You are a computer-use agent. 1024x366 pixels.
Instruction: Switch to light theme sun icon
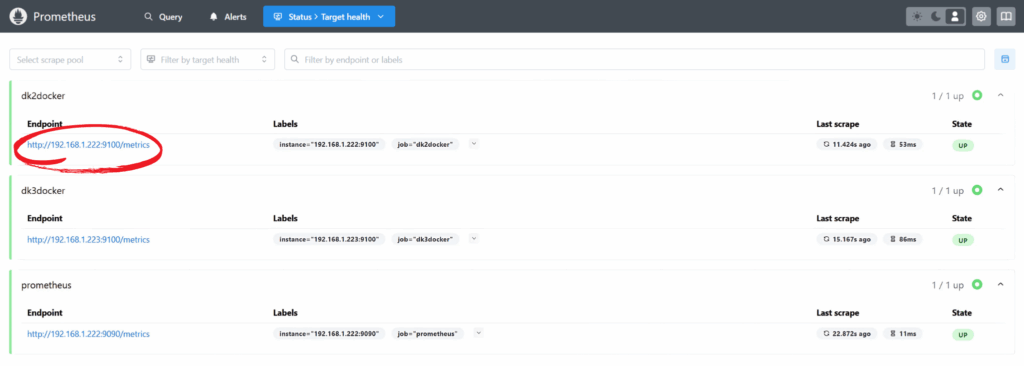coord(918,17)
